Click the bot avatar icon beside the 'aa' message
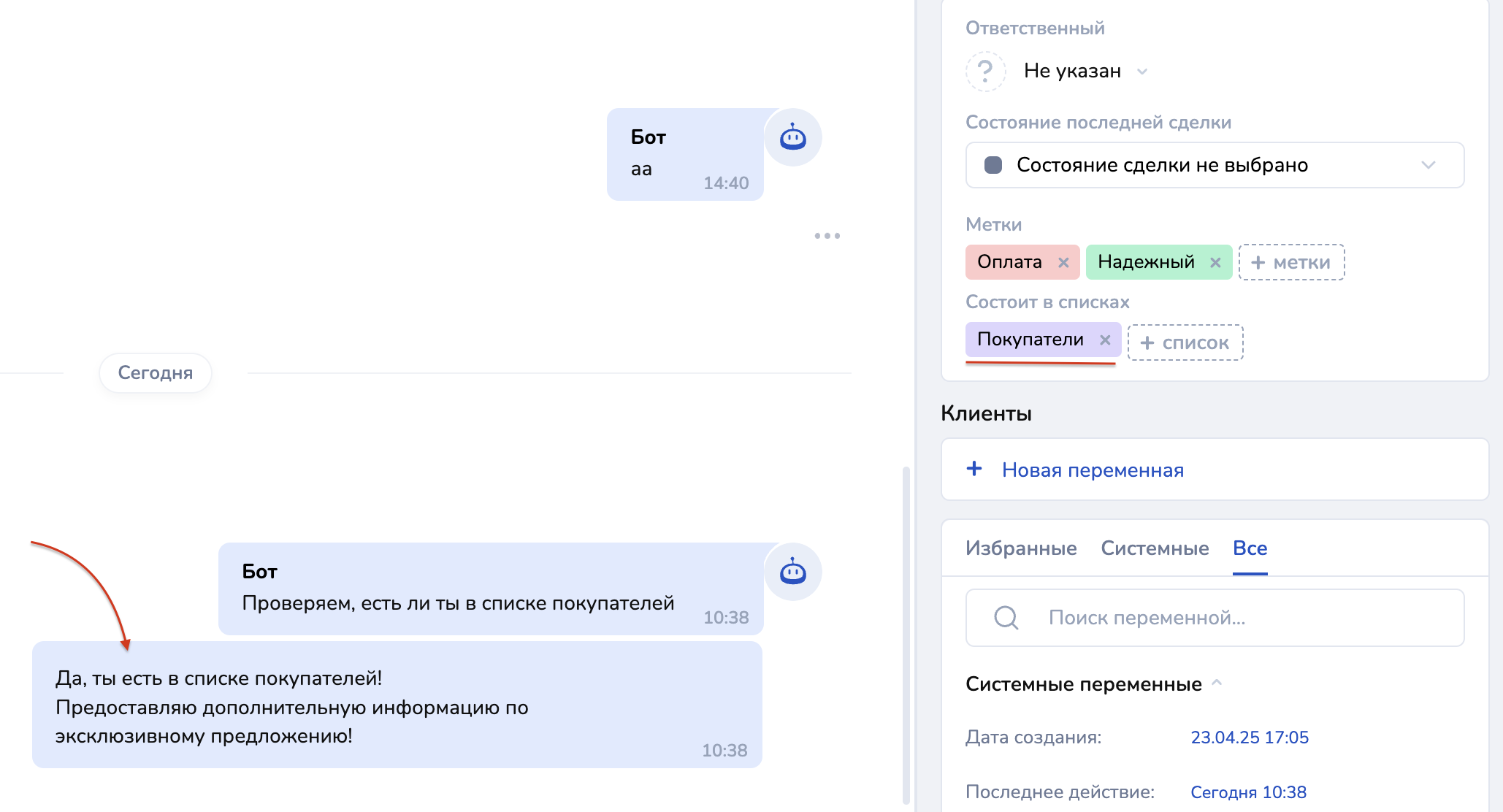This screenshot has height=812, width=1503. 792,137
